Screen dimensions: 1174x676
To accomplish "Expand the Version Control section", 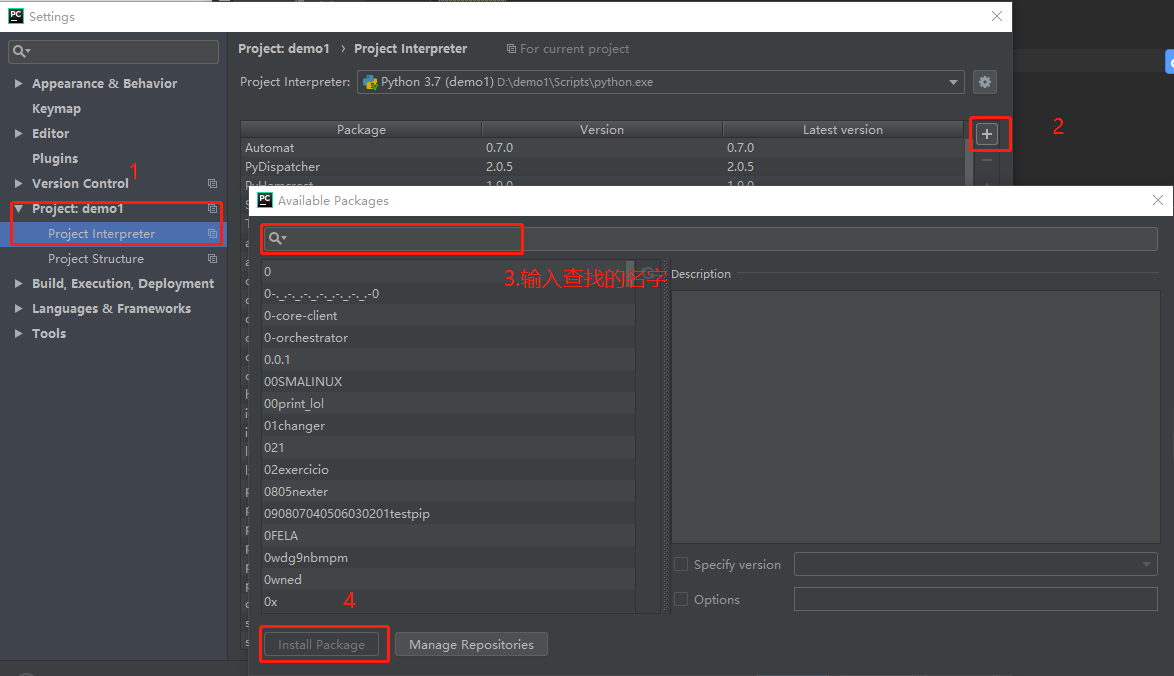I will point(18,183).
